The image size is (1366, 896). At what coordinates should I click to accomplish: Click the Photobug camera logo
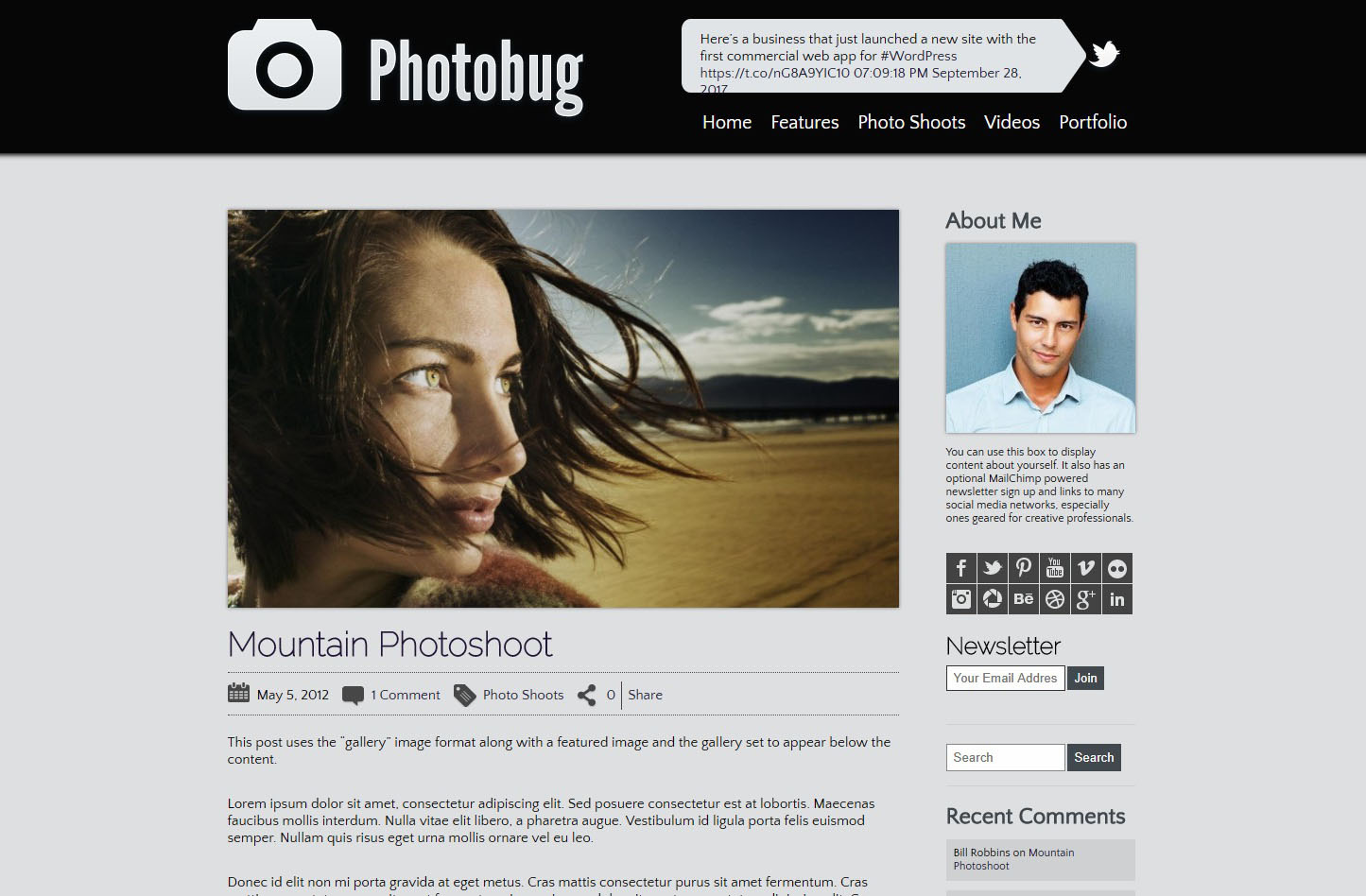click(285, 66)
